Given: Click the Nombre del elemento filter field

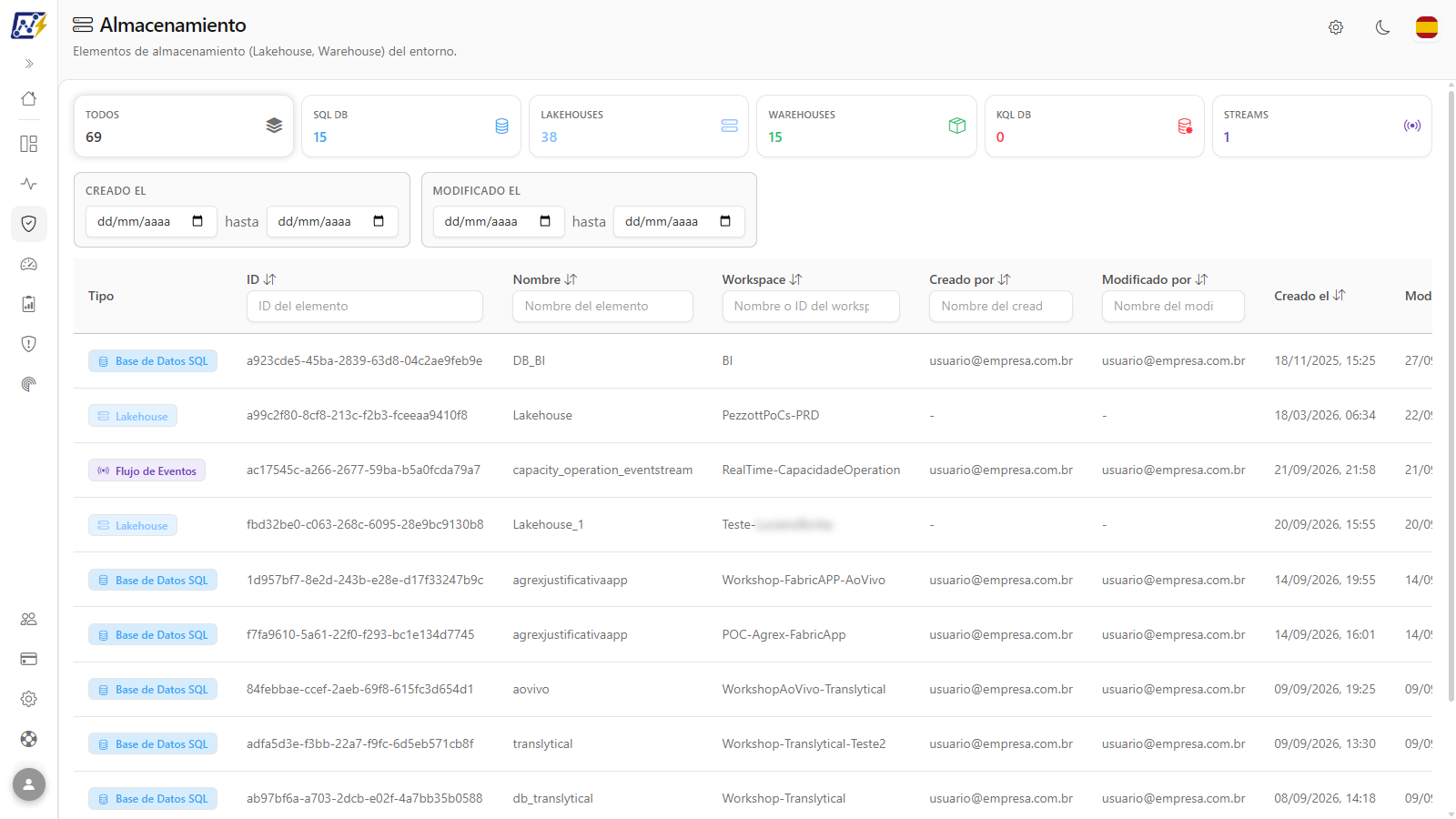Looking at the screenshot, I should tap(602, 306).
